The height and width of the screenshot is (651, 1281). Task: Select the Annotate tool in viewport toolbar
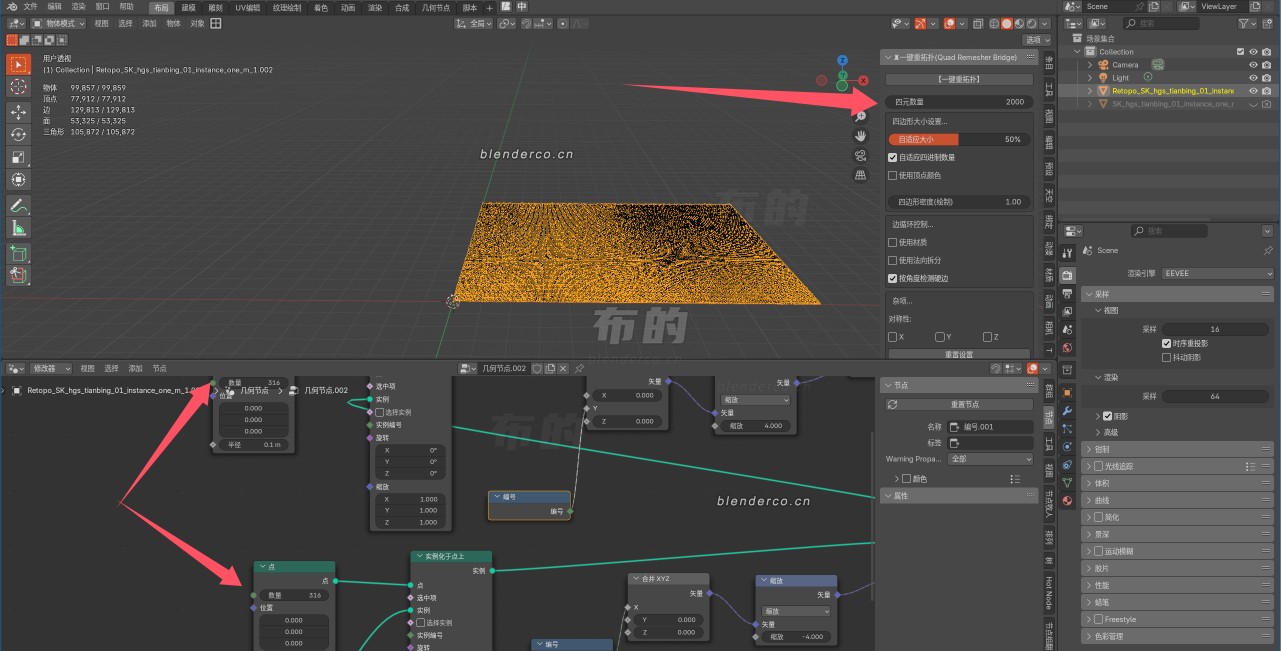(19, 205)
